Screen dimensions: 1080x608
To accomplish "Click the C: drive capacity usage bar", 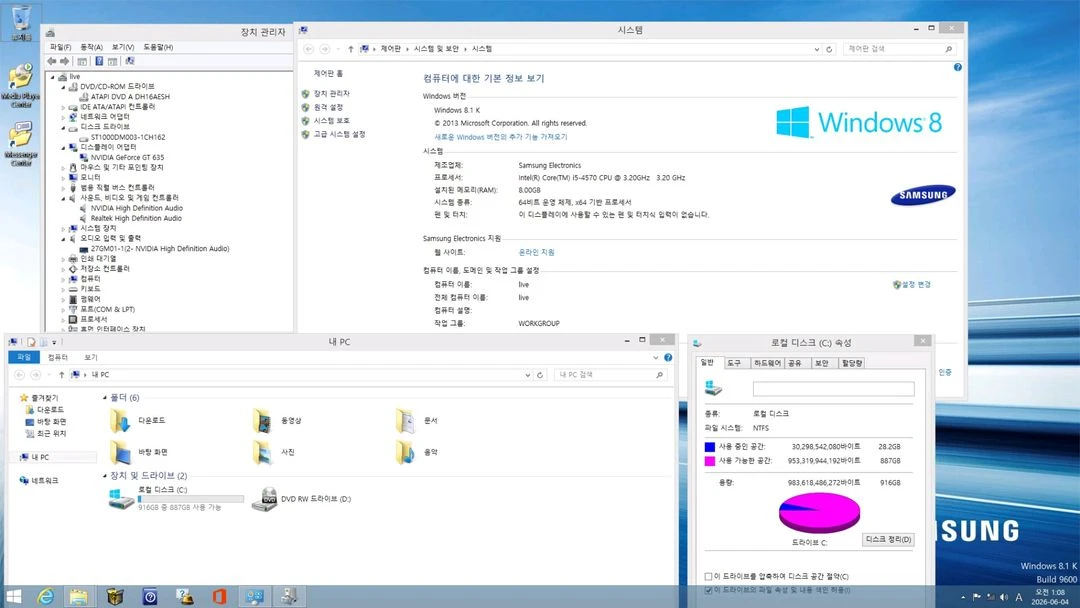I will click(191, 499).
